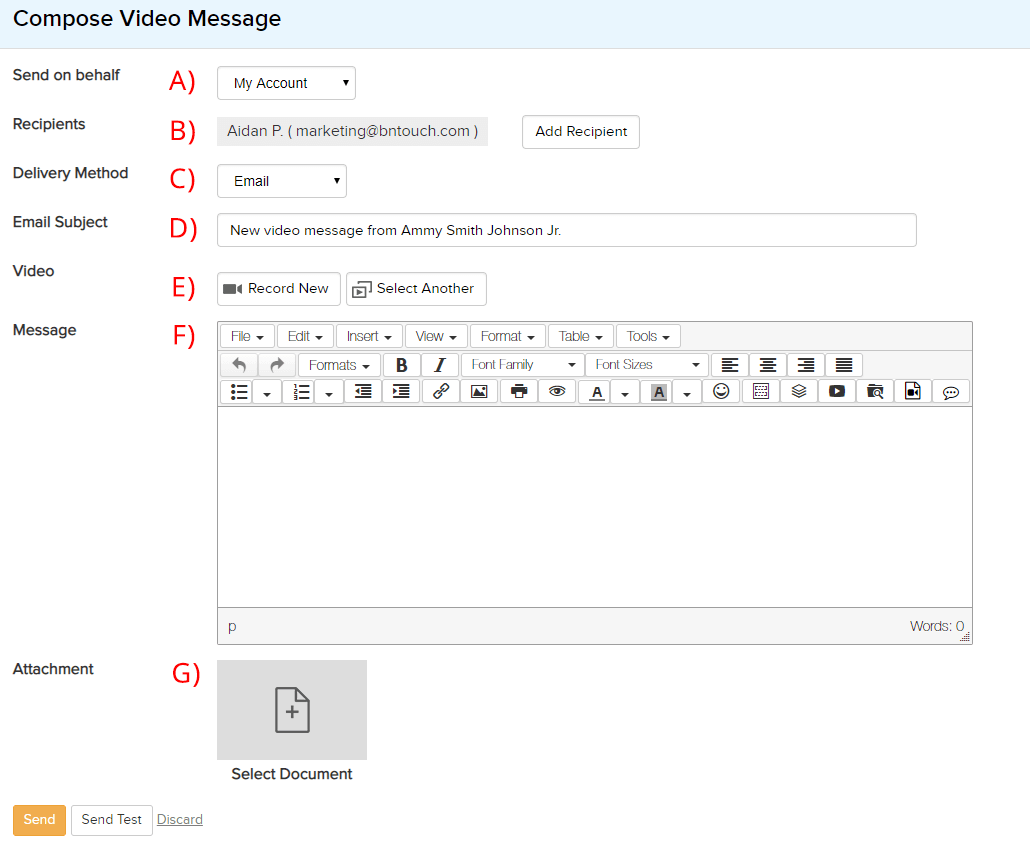Click the video document icon in toolbar

(x=913, y=392)
